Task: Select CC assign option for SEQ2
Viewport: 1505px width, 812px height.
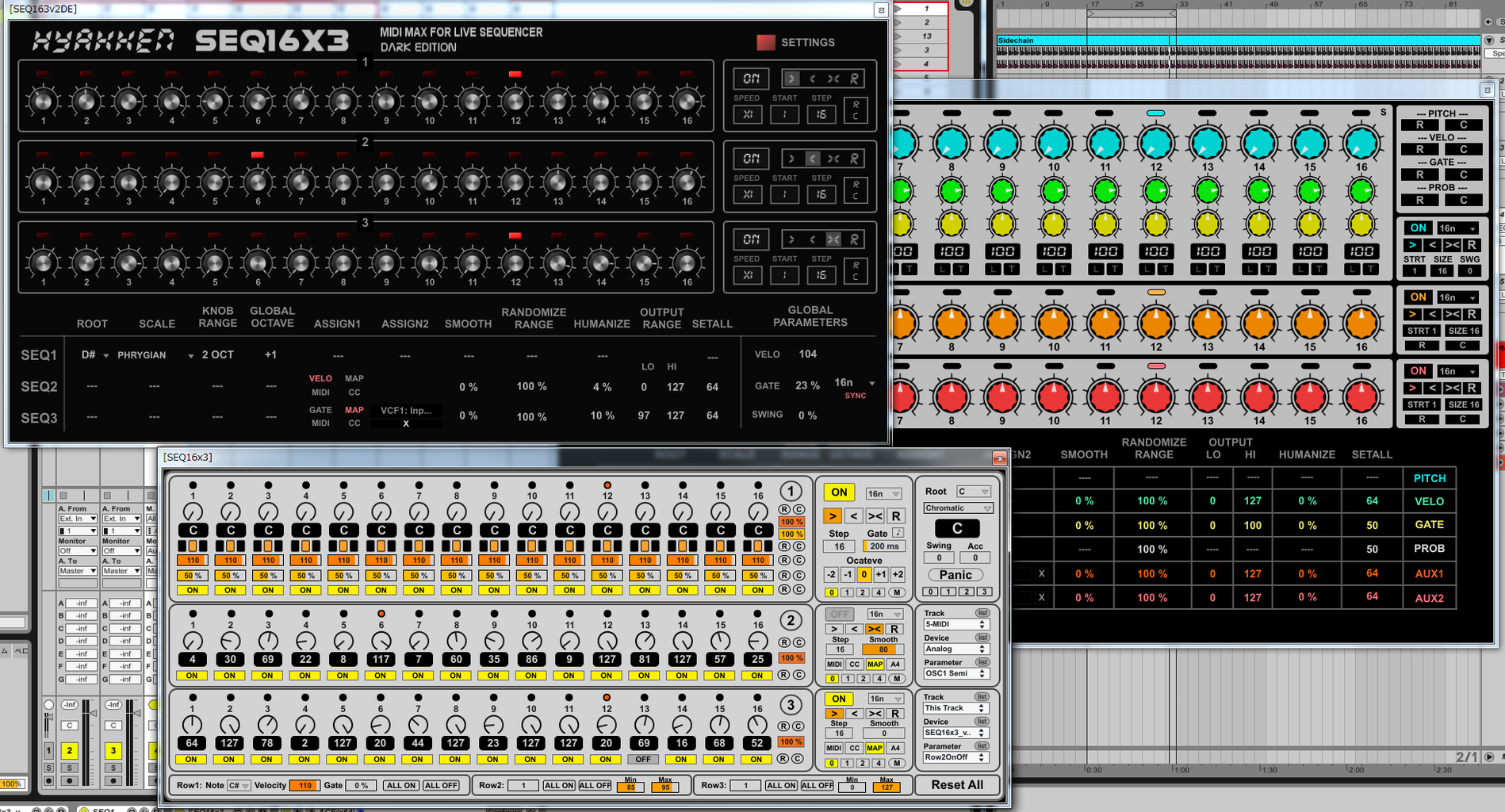Action: (x=354, y=393)
